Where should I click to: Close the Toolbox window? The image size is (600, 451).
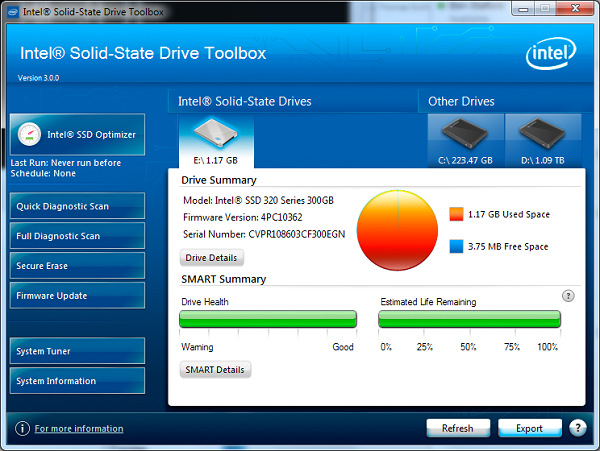[x=576, y=8]
